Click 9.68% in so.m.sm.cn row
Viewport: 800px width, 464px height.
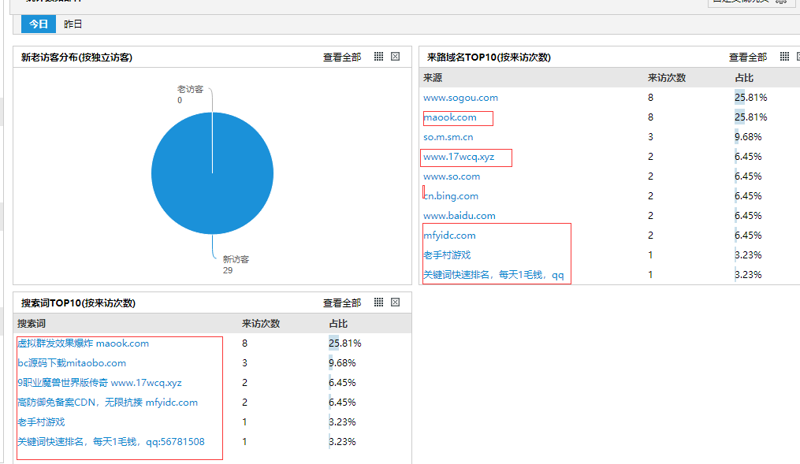click(748, 137)
